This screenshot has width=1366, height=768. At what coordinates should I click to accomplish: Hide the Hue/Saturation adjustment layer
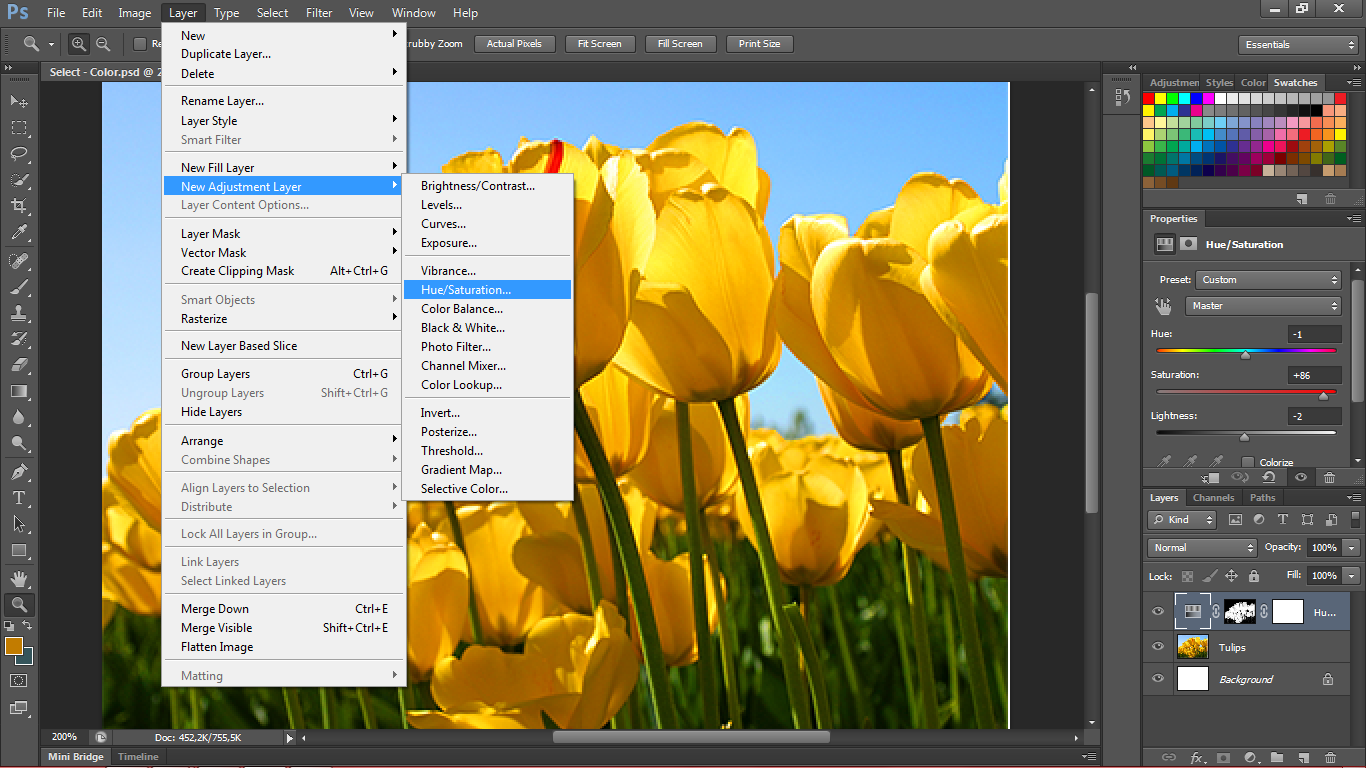click(x=1158, y=612)
